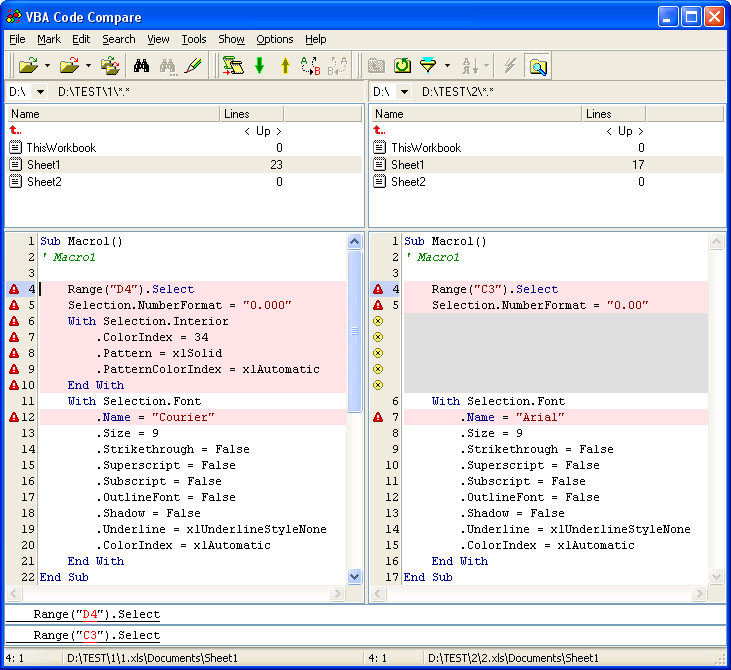Toggle the magnifier view button at toolbar end
Viewport: 731px width, 670px height.
[538, 66]
